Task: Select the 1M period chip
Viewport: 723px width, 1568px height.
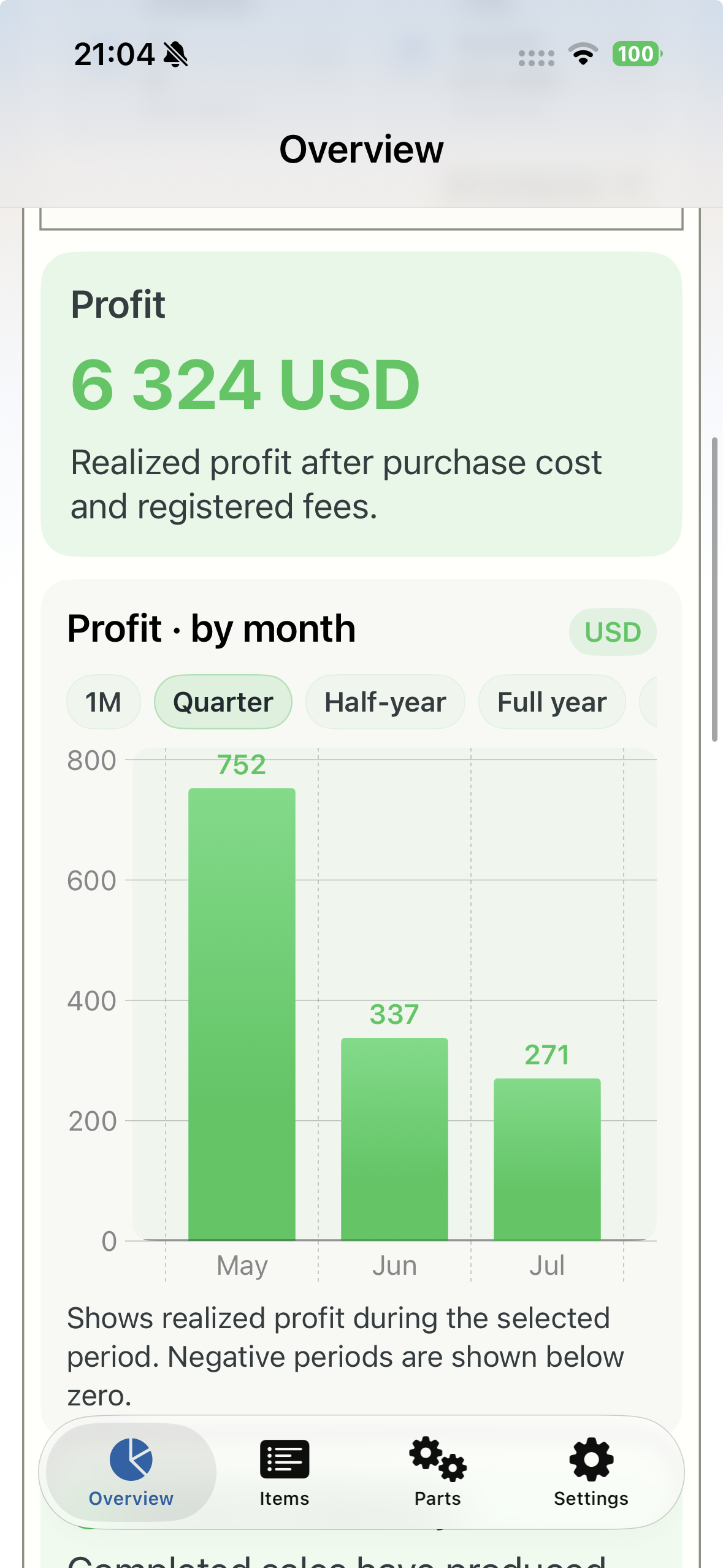Action: point(104,702)
